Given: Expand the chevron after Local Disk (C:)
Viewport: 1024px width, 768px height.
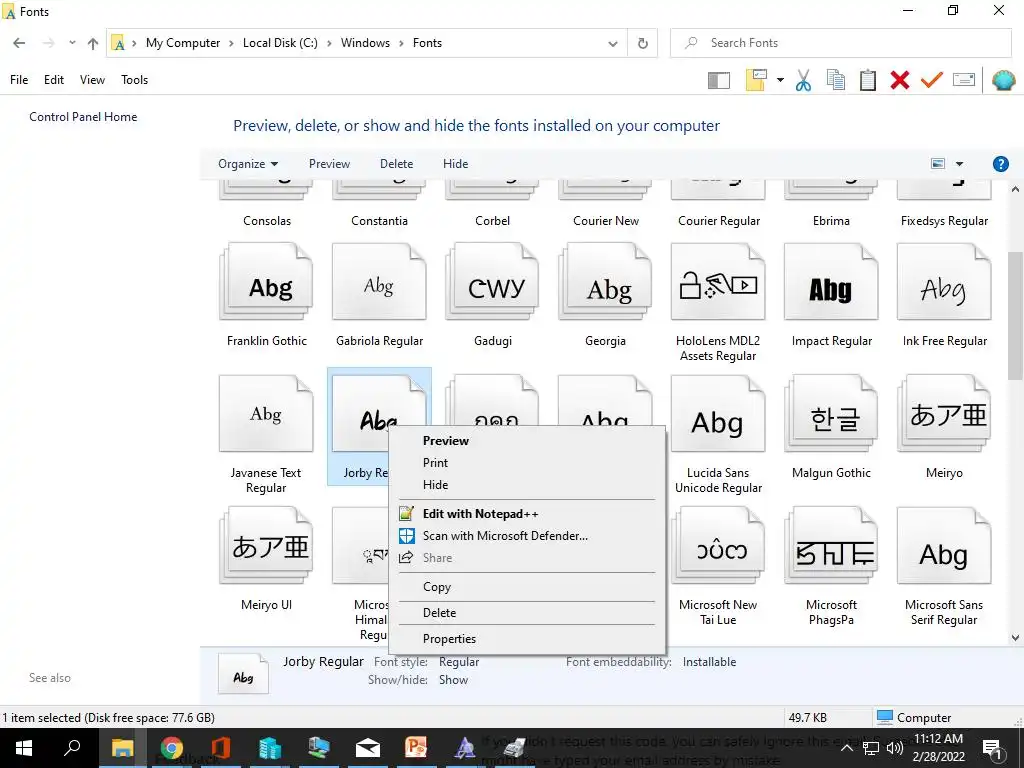Looking at the screenshot, I should click(x=329, y=43).
